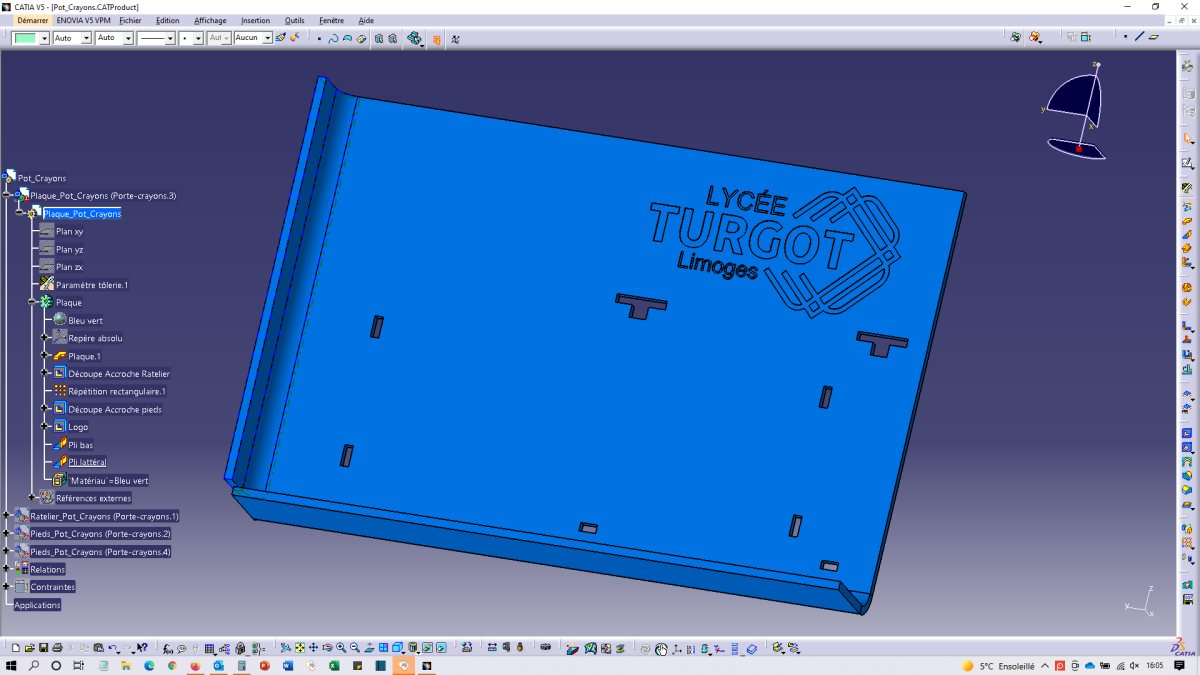Select the Rotate view tool
1200x675 pixels.
(x=327, y=648)
